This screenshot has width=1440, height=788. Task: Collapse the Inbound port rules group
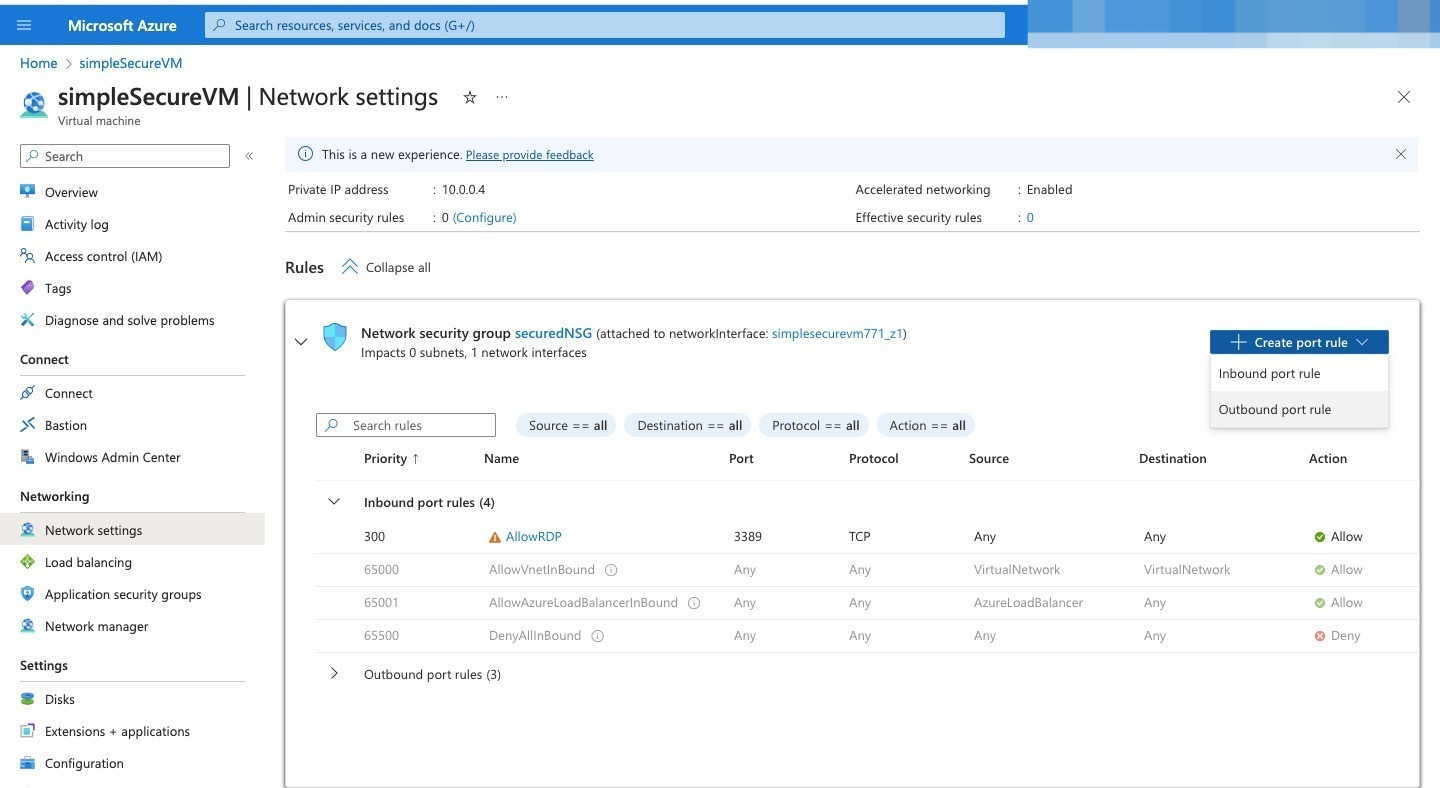point(334,502)
